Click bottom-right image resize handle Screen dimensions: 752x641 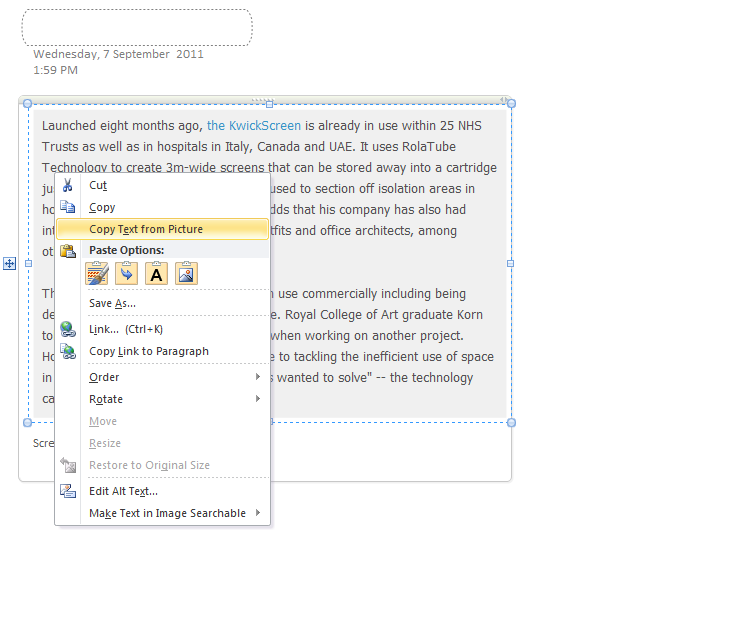click(x=511, y=422)
